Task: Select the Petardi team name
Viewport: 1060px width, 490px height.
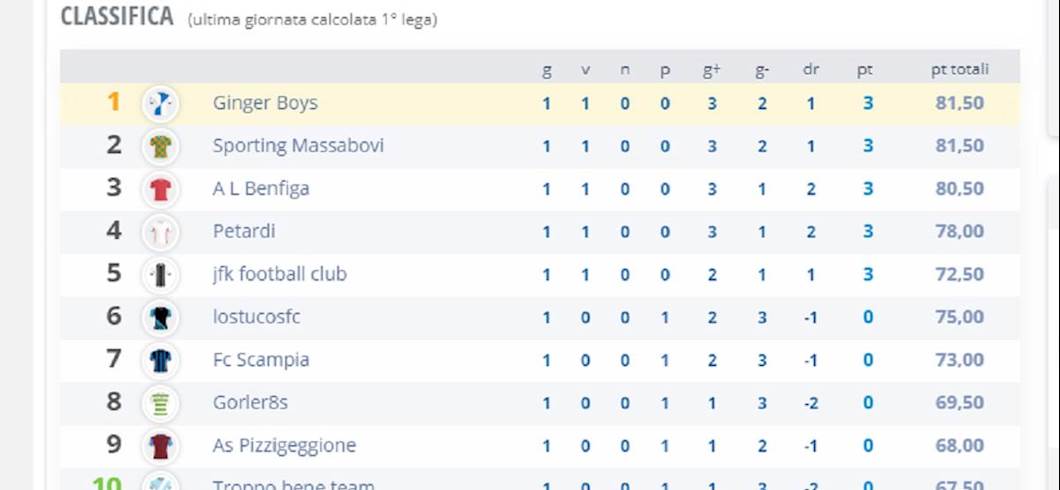Action: (243, 232)
